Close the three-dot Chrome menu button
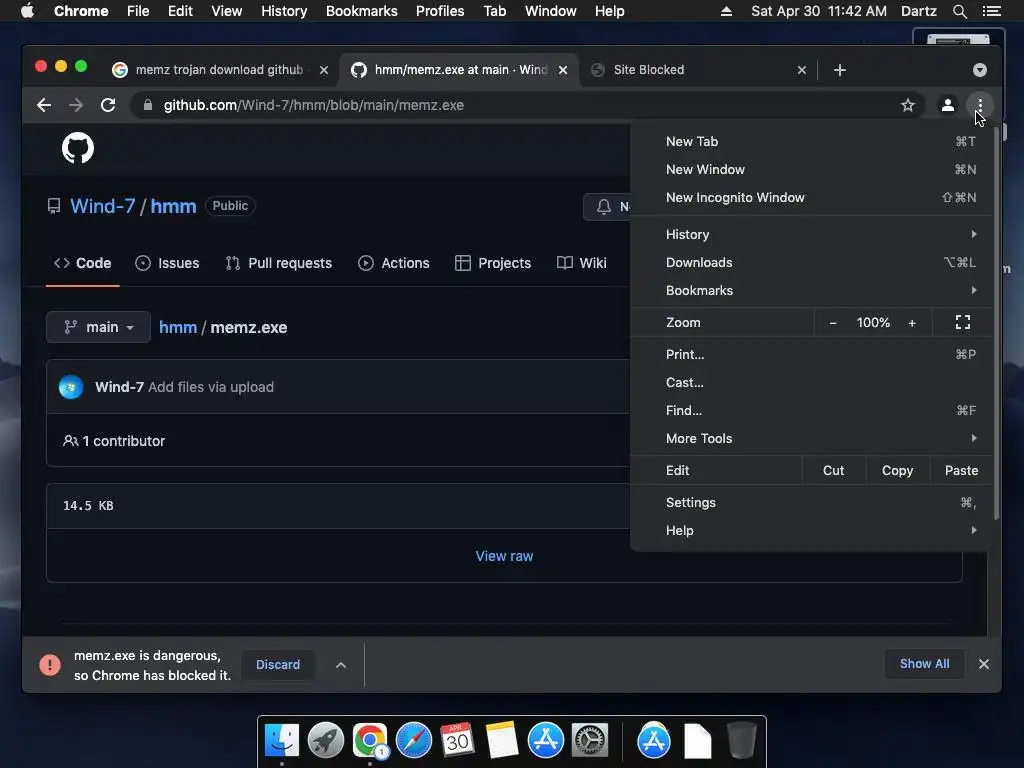The height and width of the screenshot is (768, 1024). pos(980,105)
